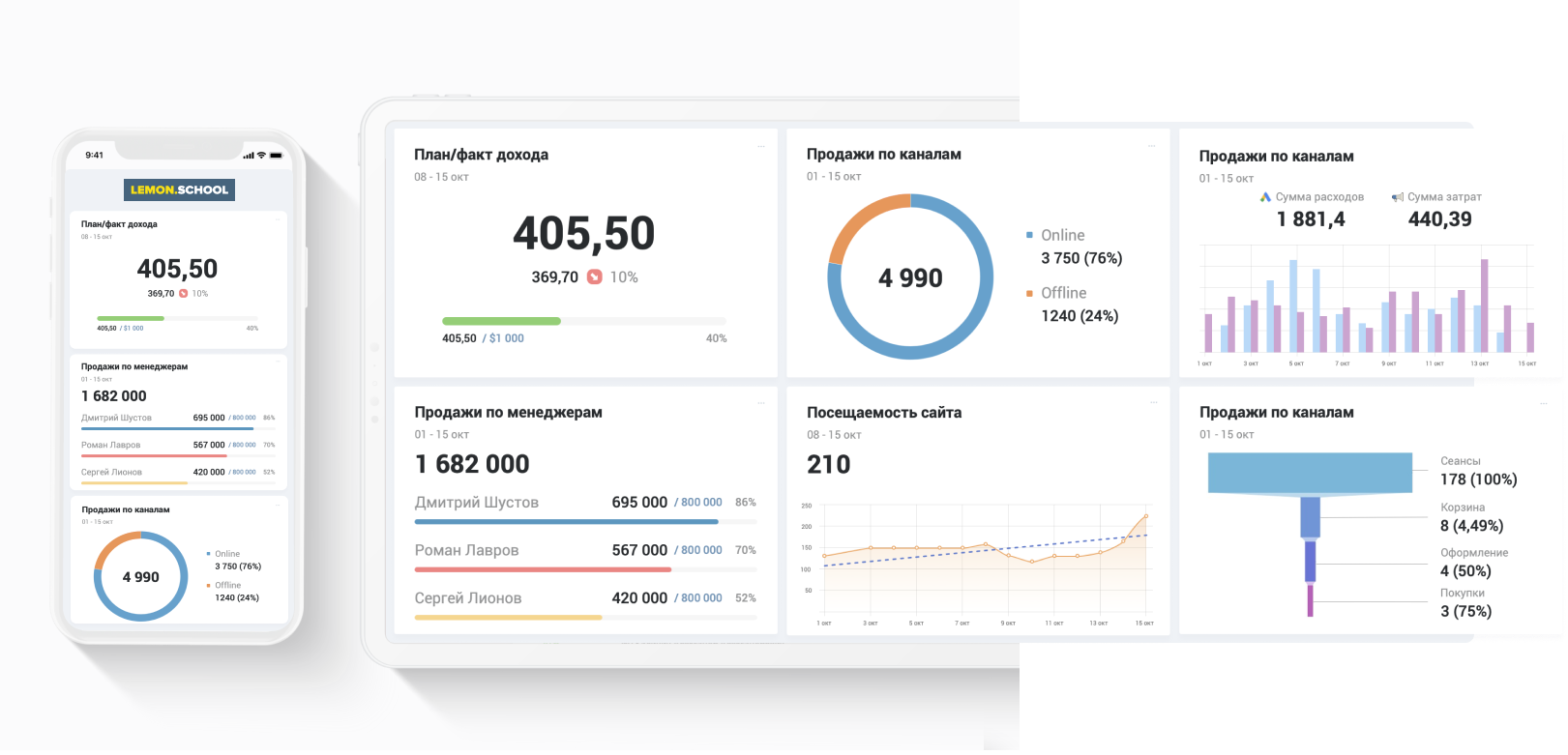The image size is (1568, 755).
Task: Click 800 000 target next to Сергей Лионов
Action: (x=700, y=598)
